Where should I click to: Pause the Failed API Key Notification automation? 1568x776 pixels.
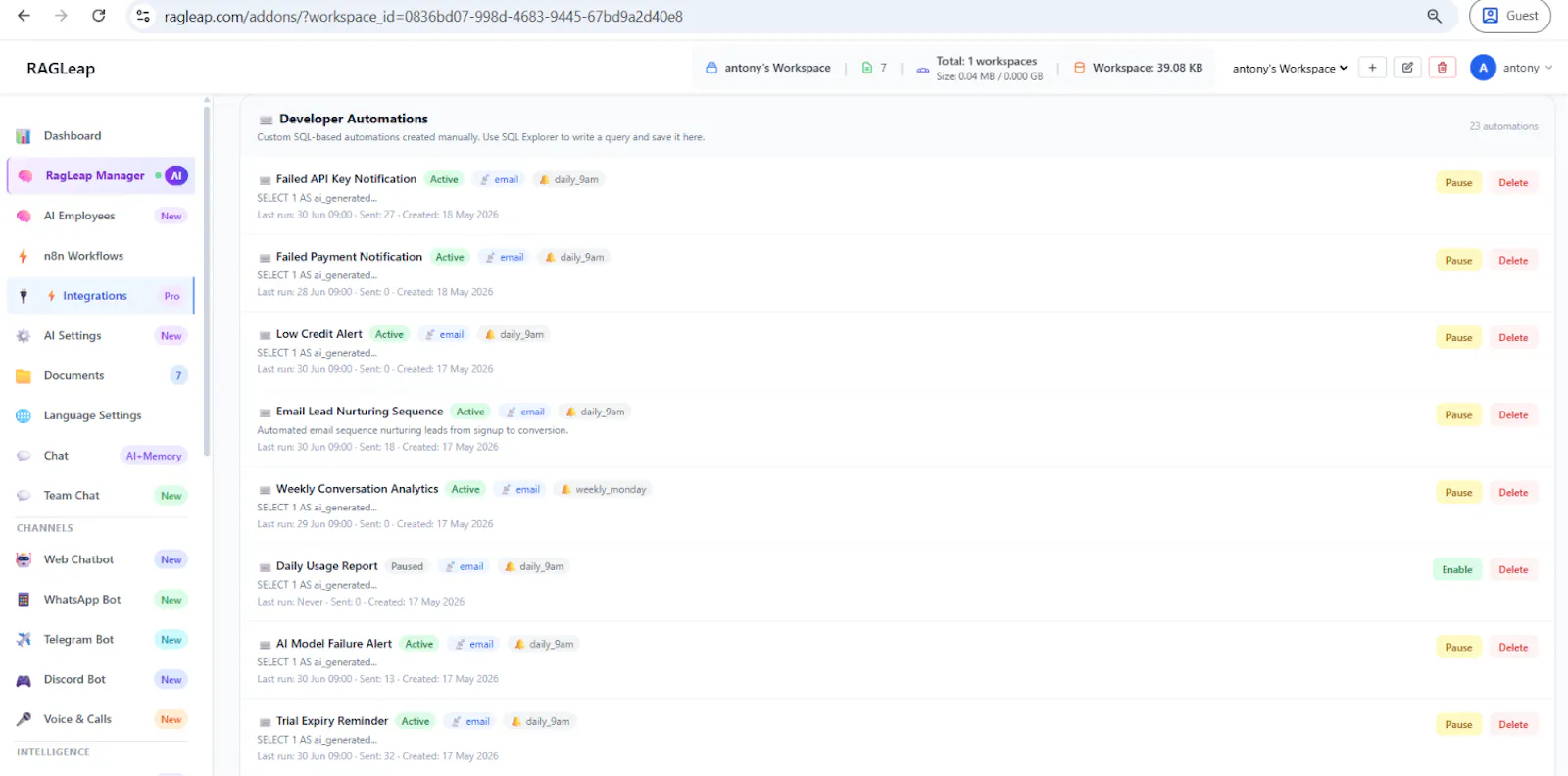pos(1458,183)
